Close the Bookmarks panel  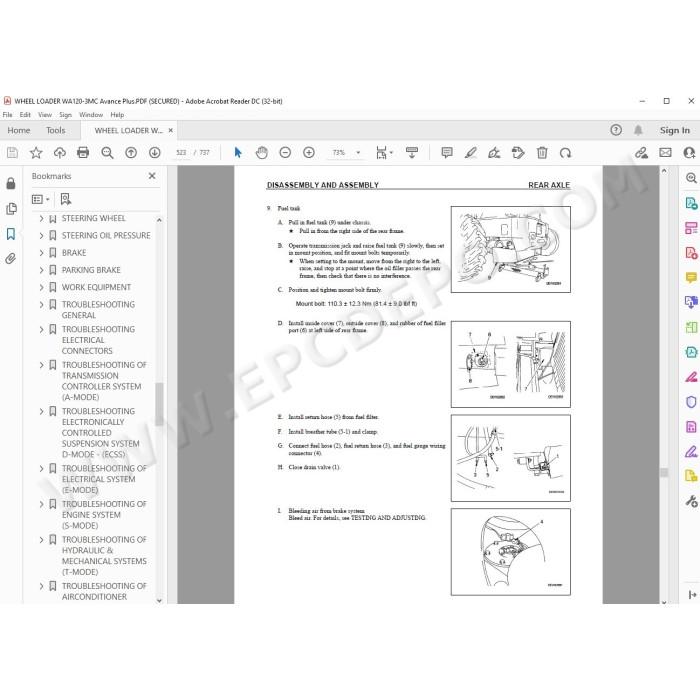(152, 176)
